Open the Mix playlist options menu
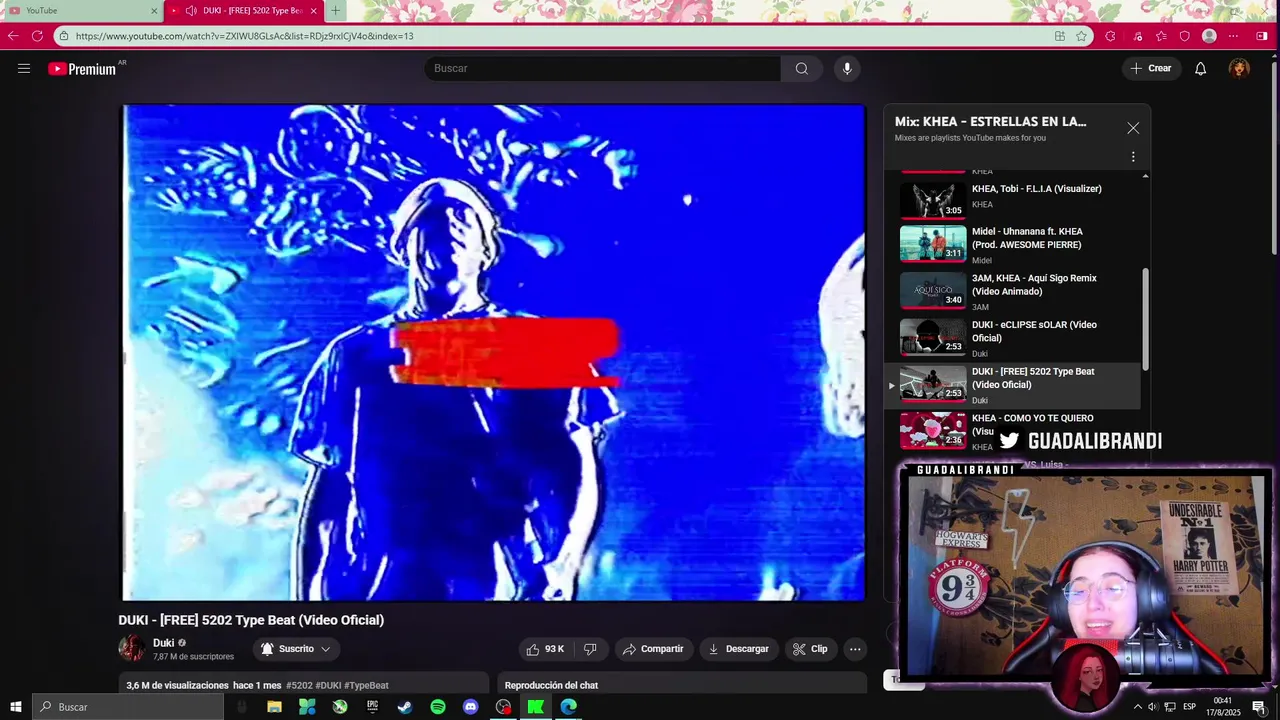1280x720 pixels. [1133, 157]
